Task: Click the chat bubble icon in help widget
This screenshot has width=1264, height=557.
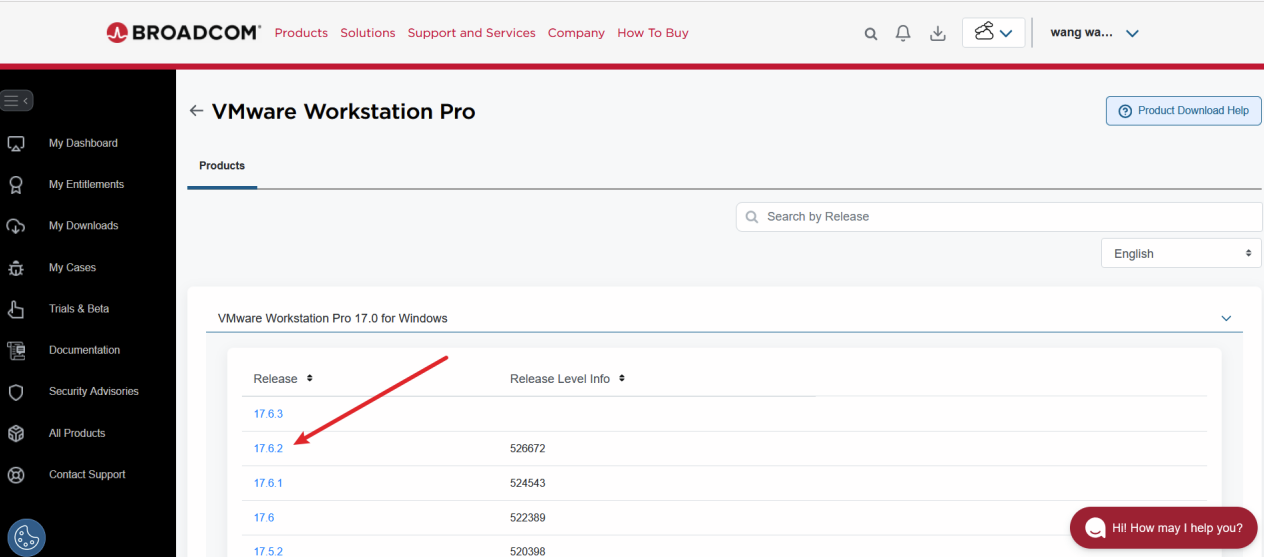Action: pyautogui.click(x=1095, y=528)
